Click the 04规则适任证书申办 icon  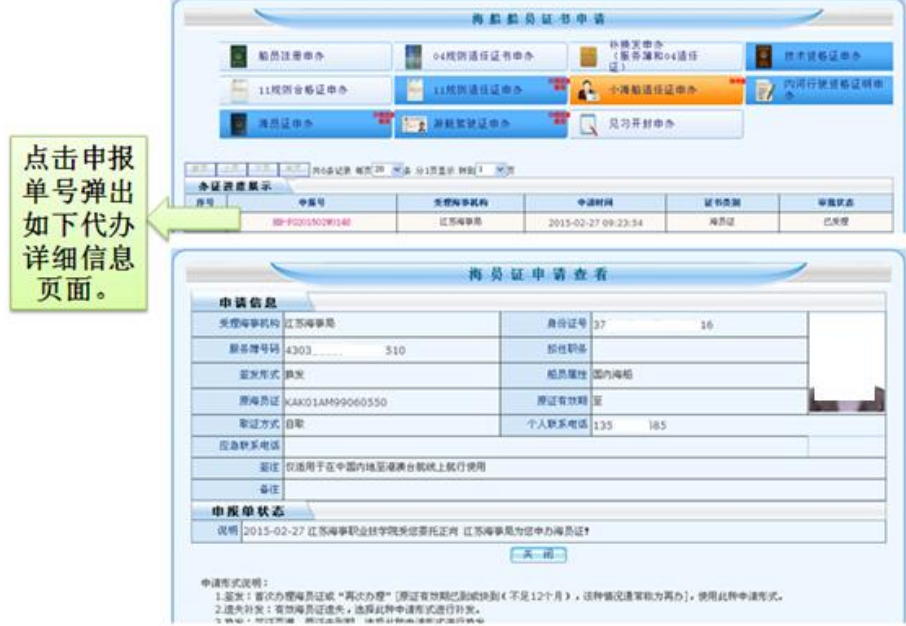tap(413, 57)
